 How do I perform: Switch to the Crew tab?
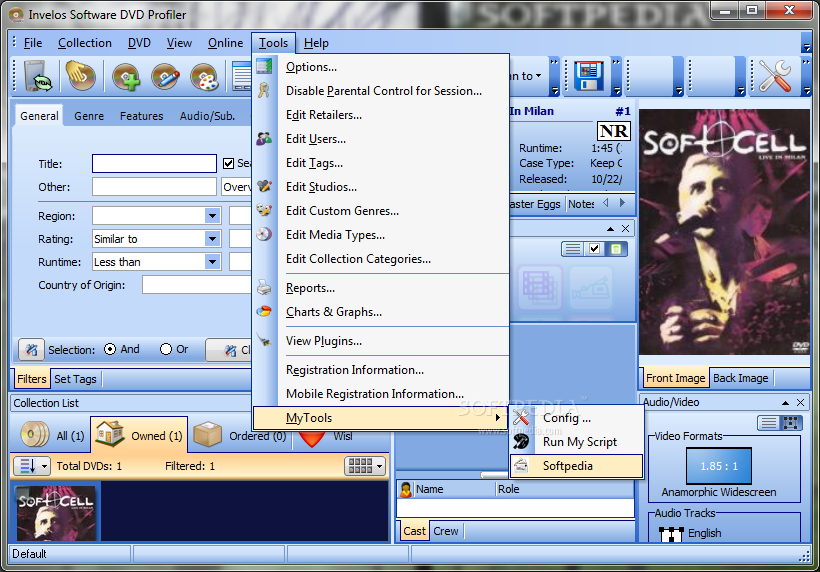(x=446, y=531)
